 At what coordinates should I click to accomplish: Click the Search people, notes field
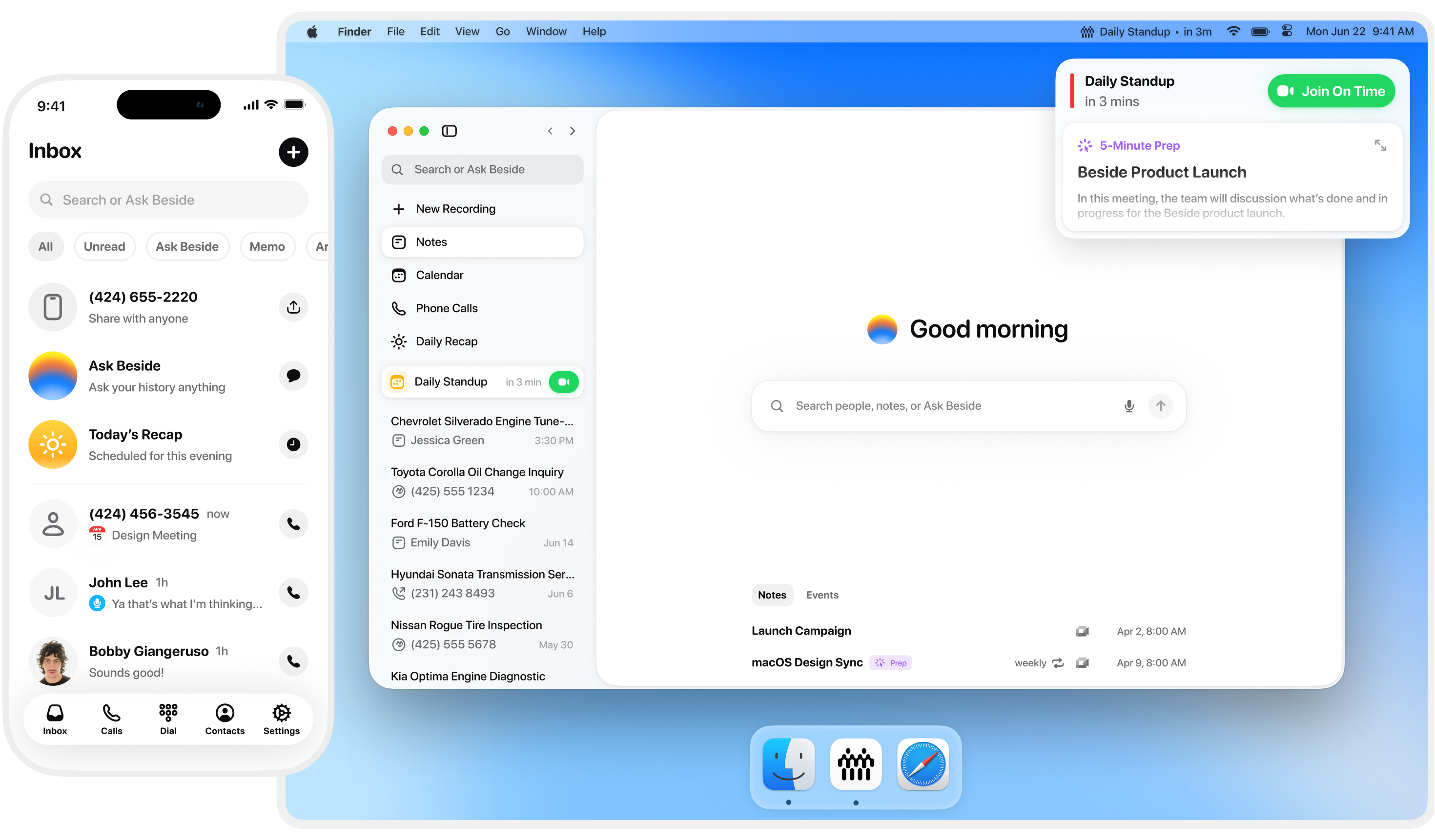[945, 406]
